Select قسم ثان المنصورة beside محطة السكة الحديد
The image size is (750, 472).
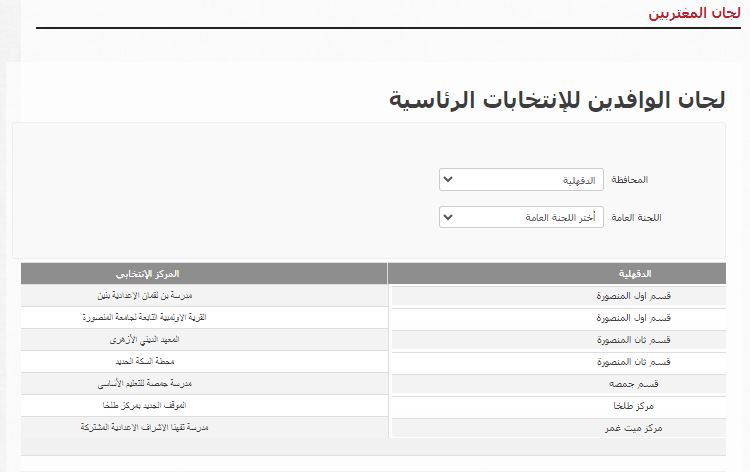tap(559, 362)
